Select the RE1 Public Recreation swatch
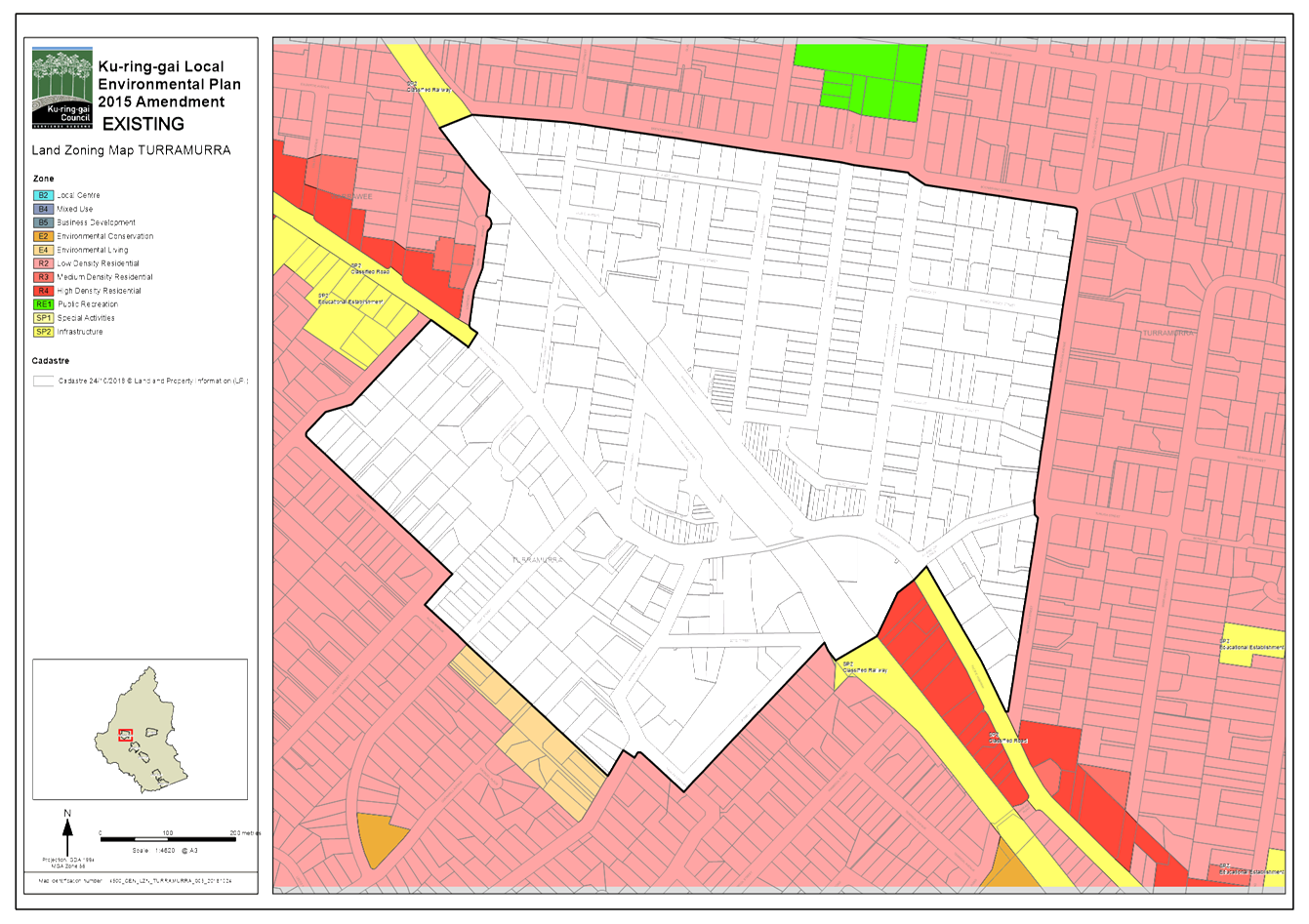 pyautogui.click(x=43, y=304)
